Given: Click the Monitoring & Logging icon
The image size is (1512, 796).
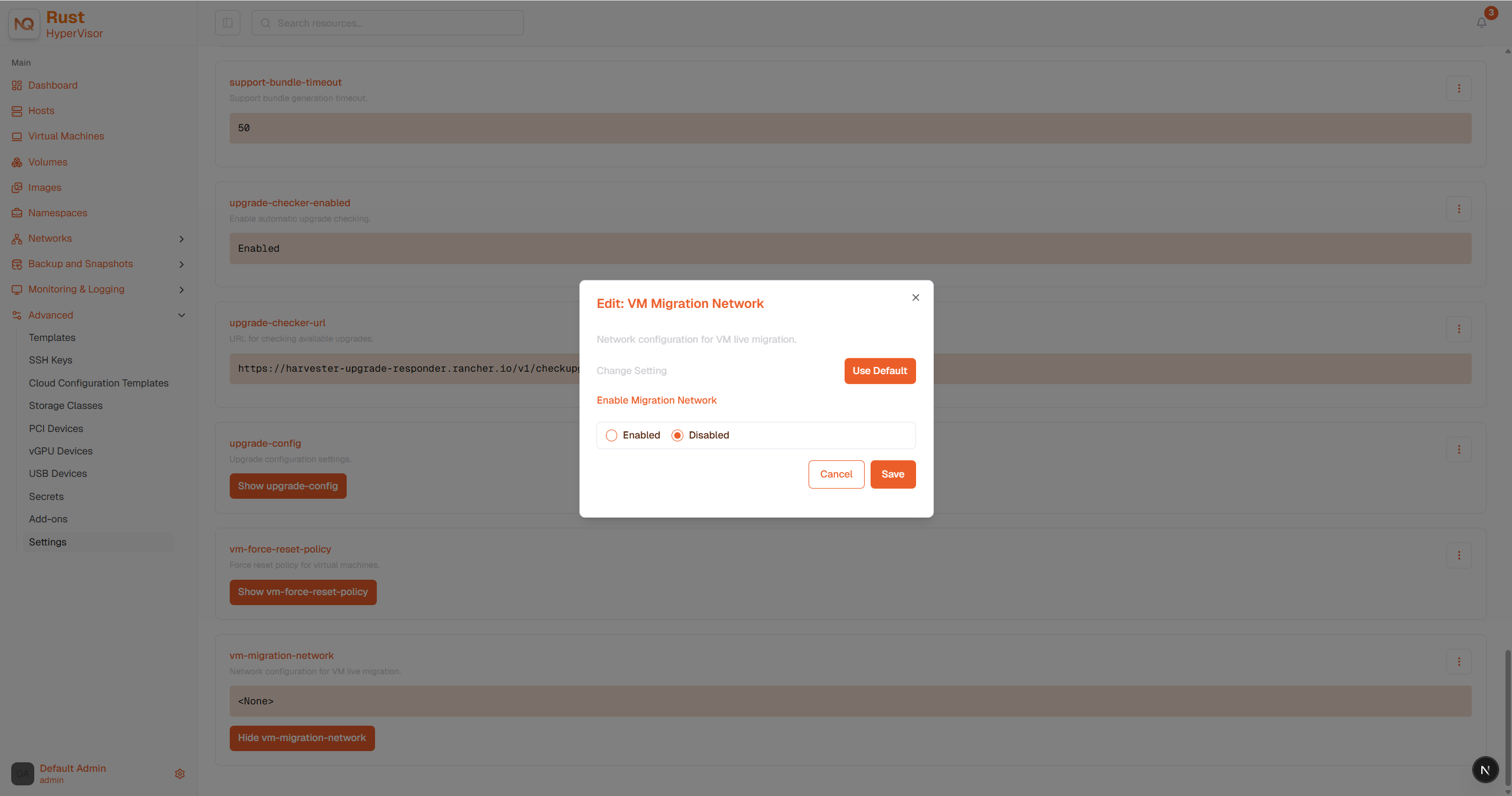Looking at the screenshot, I should [x=17, y=290].
